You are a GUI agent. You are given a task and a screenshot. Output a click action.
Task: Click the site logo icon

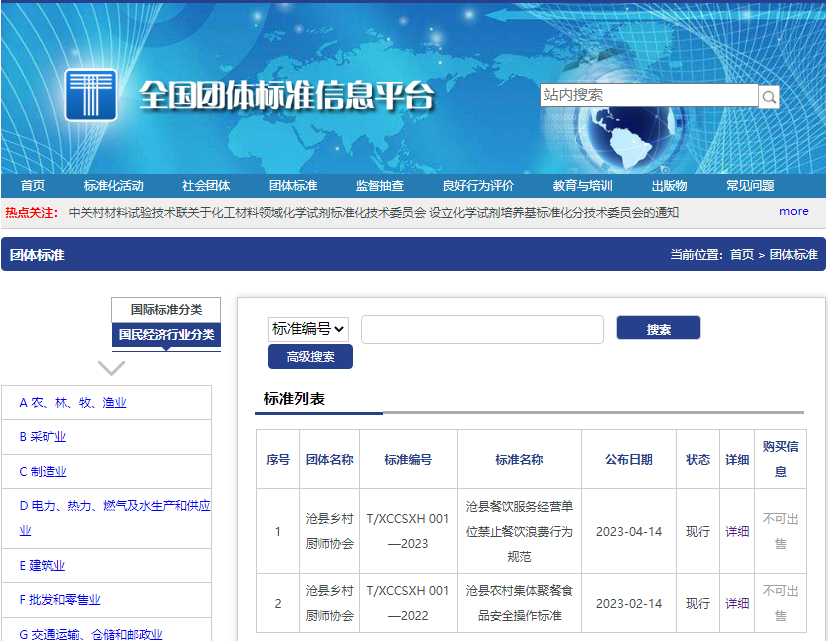91,95
